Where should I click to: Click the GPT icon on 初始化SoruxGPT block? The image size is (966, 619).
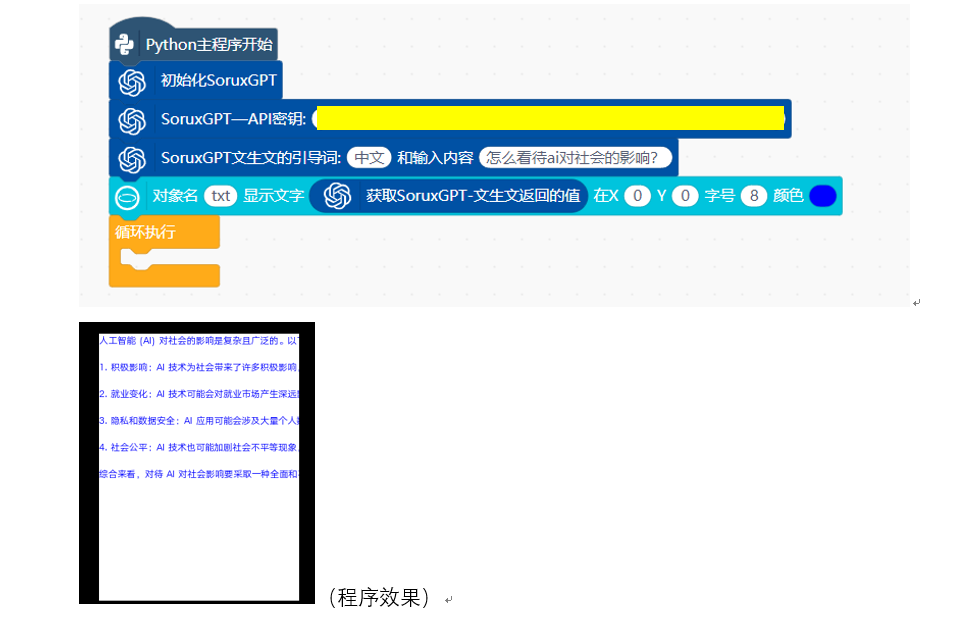[x=132, y=82]
